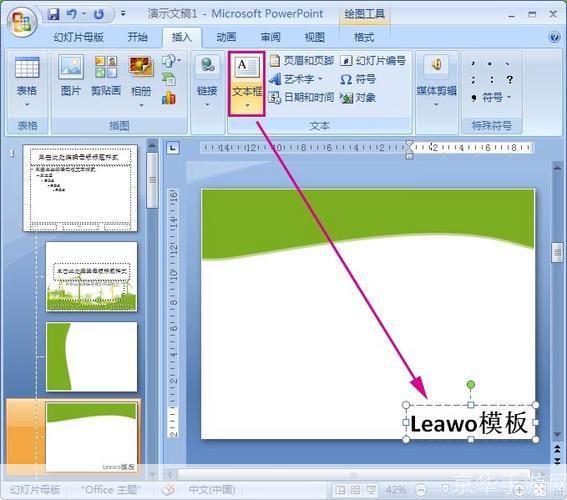Image resolution: width=567 pixels, height=500 pixels.
Task: Open PowerPoint Help icon
Action: tap(554, 37)
